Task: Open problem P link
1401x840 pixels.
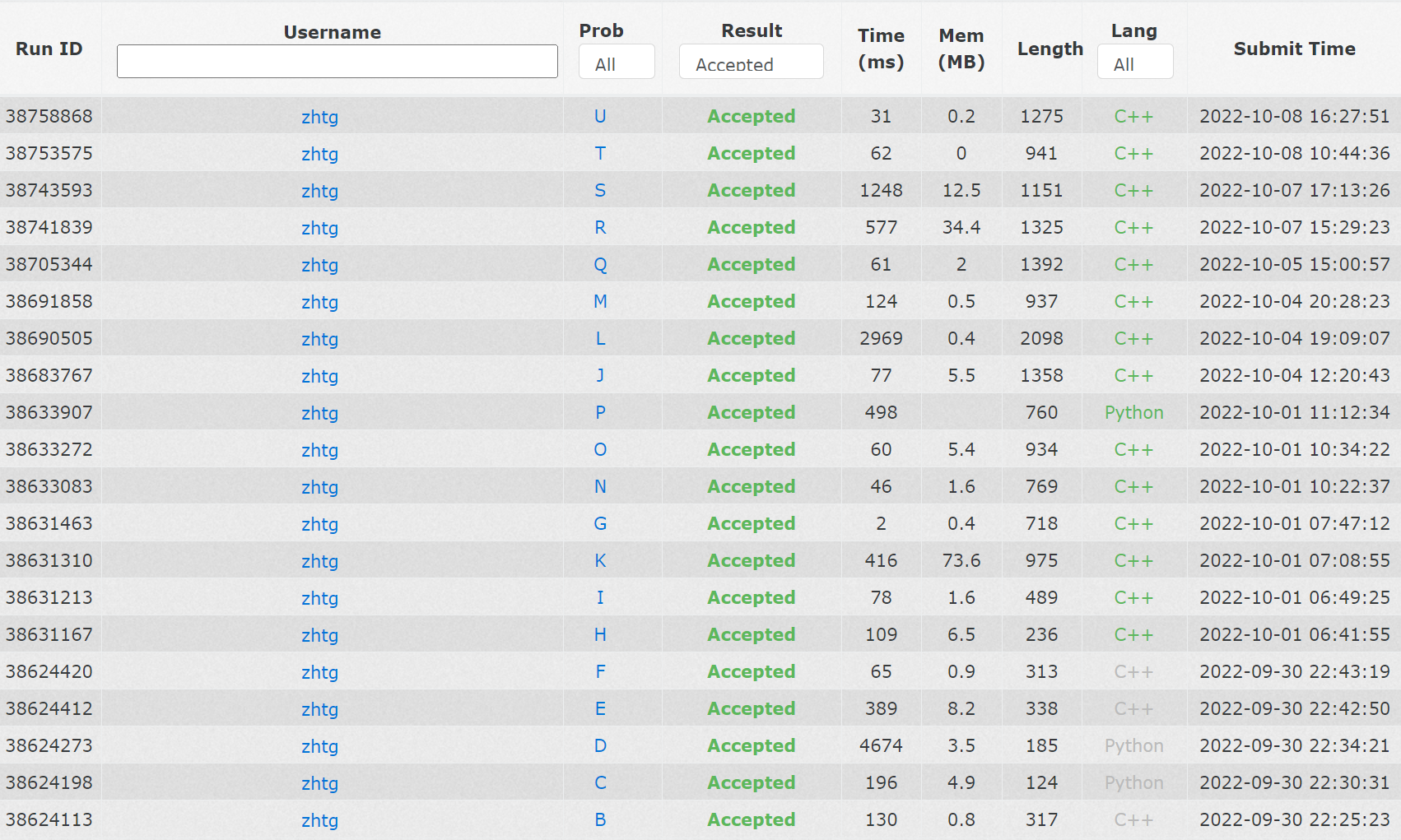Action: tap(600, 413)
